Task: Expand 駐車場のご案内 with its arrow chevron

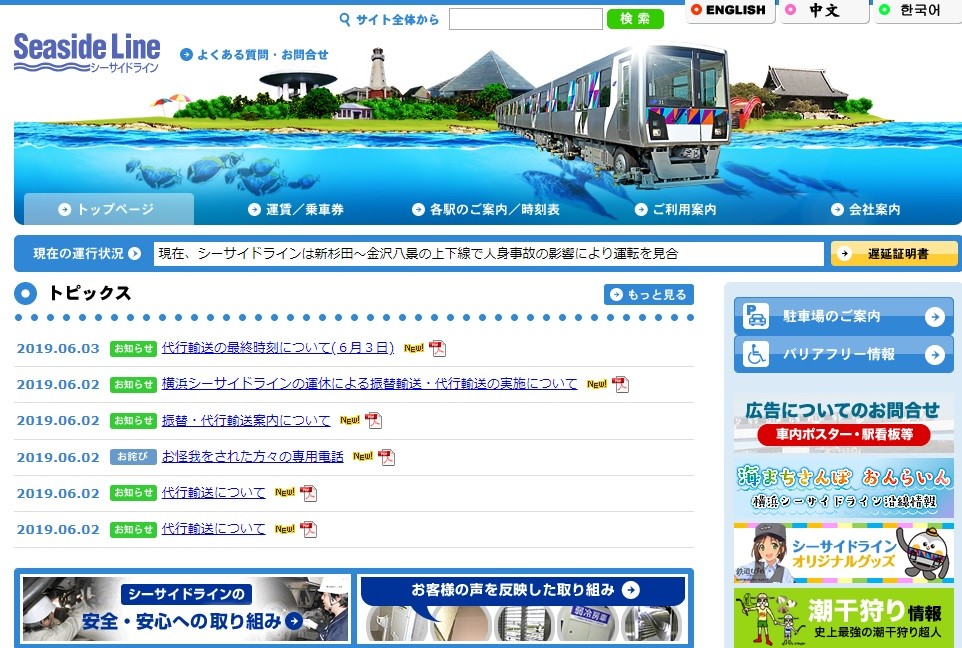Action: [x=934, y=316]
